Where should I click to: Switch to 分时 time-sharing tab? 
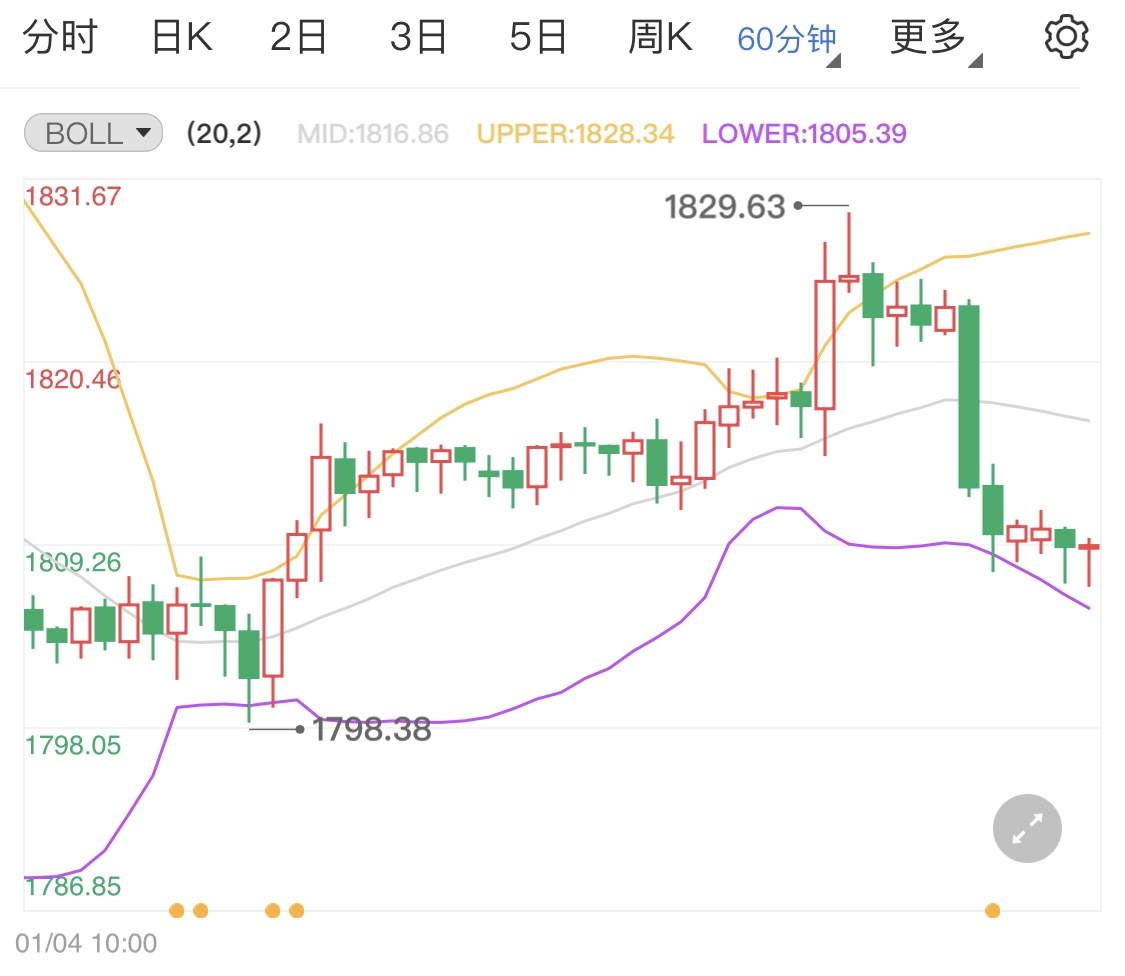tap(60, 37)
